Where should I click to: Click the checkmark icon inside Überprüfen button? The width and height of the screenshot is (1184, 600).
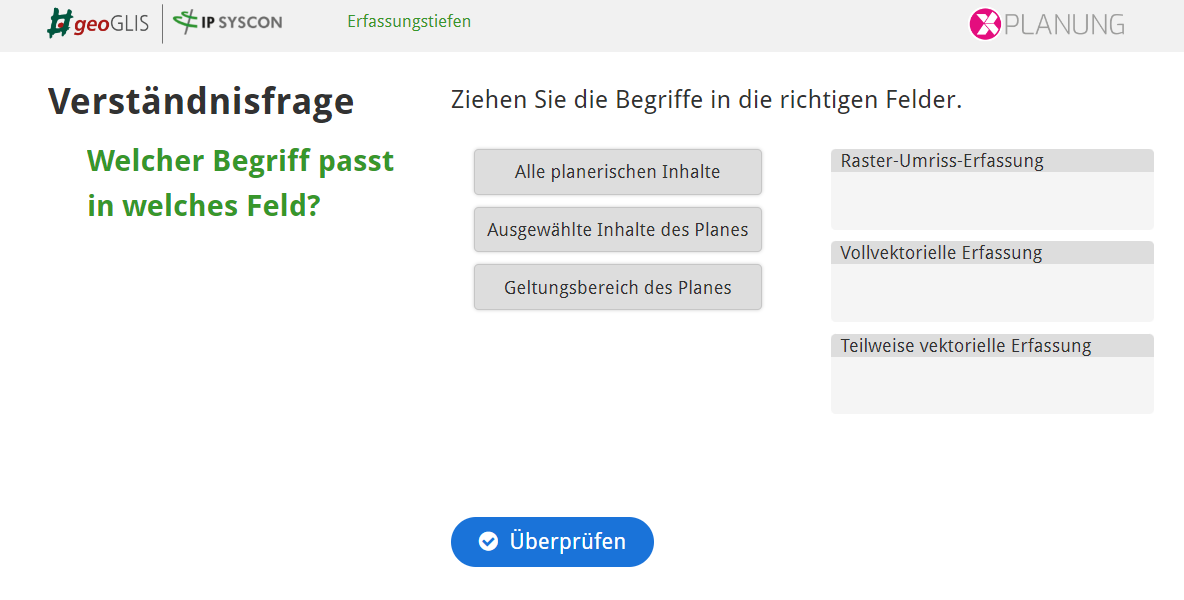click(x=487, y=541)
